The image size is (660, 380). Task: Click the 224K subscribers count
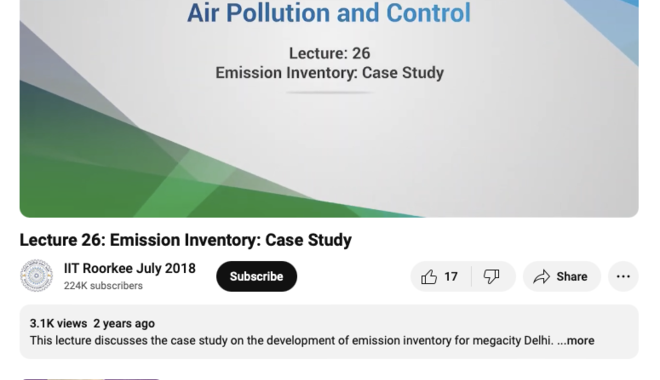(103, 286)
